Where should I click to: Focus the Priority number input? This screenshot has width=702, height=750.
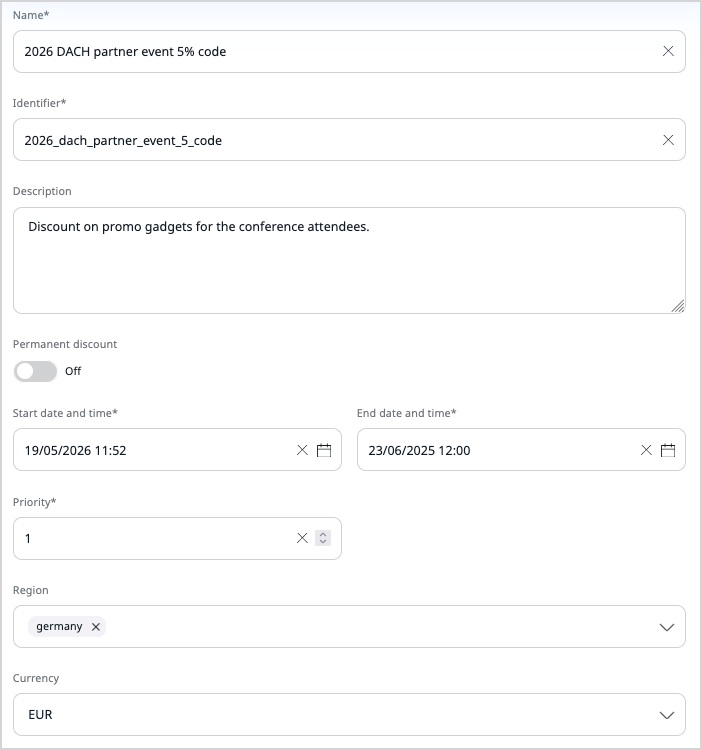(150, 538)
